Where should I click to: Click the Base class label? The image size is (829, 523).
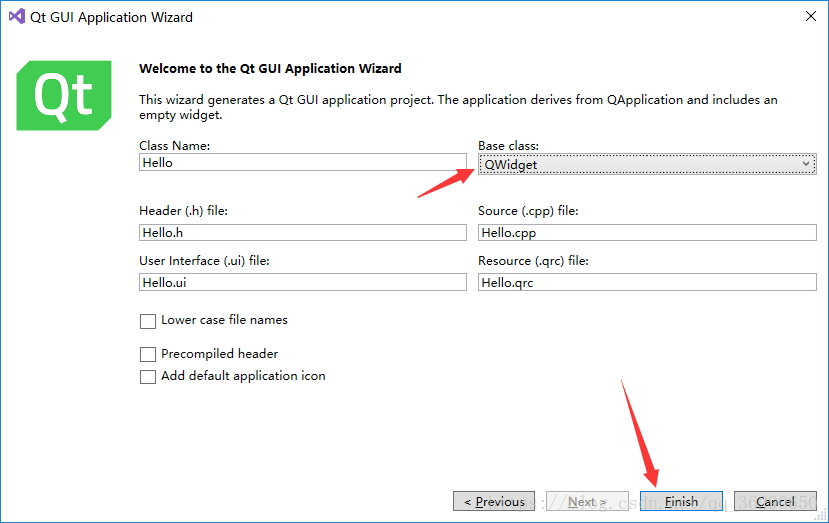(509, 145)
